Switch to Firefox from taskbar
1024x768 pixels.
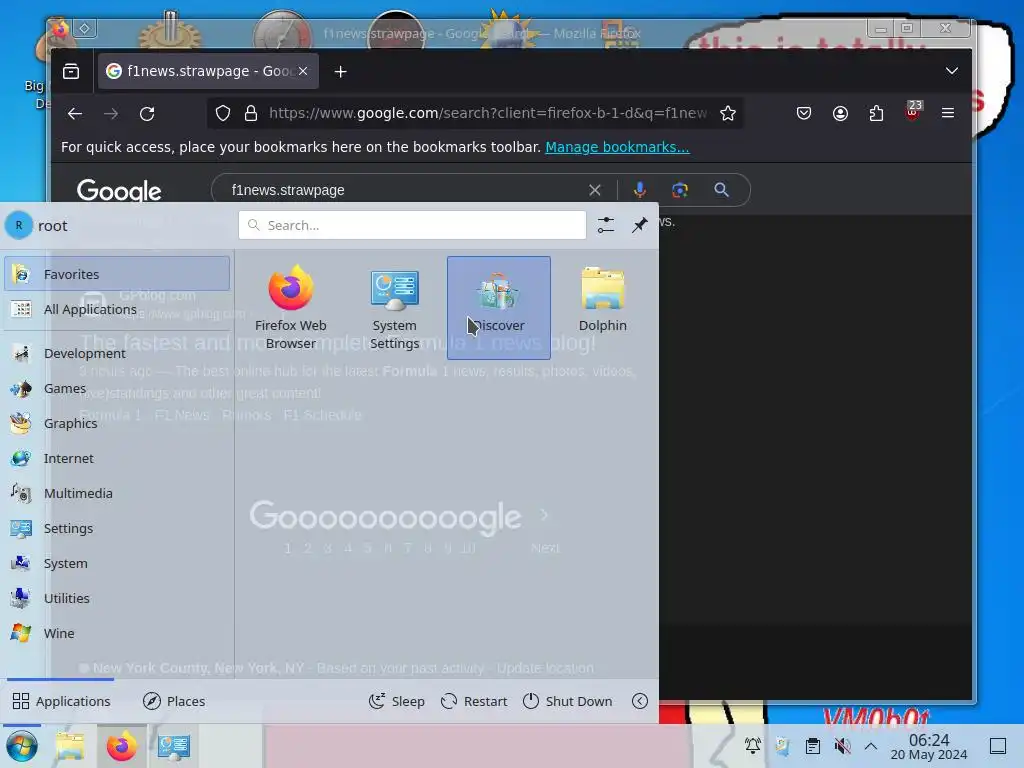[x=121, y=746]
